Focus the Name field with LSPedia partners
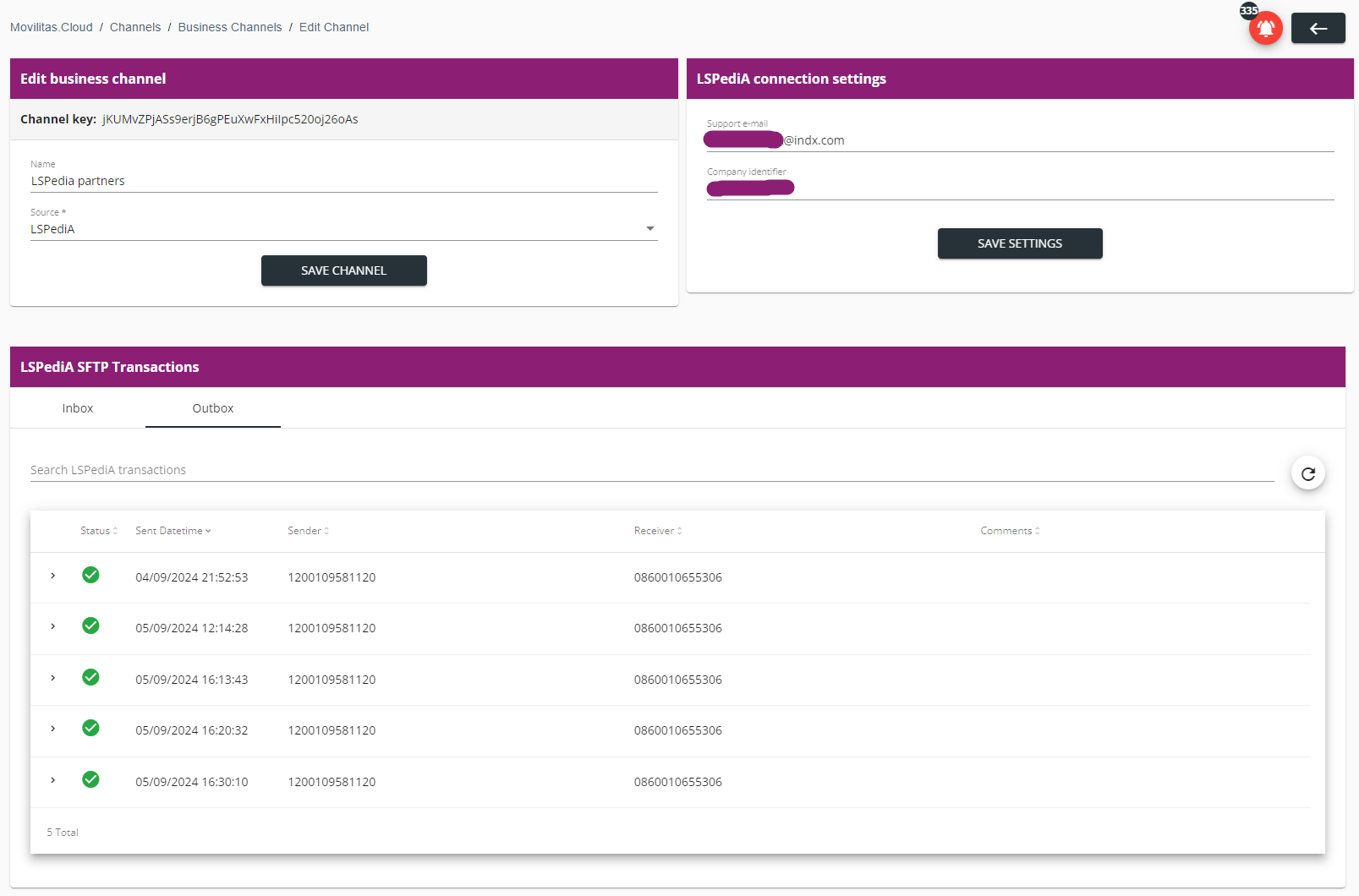The height and width of the screenshot is (896, 1359). click(343, 181)
